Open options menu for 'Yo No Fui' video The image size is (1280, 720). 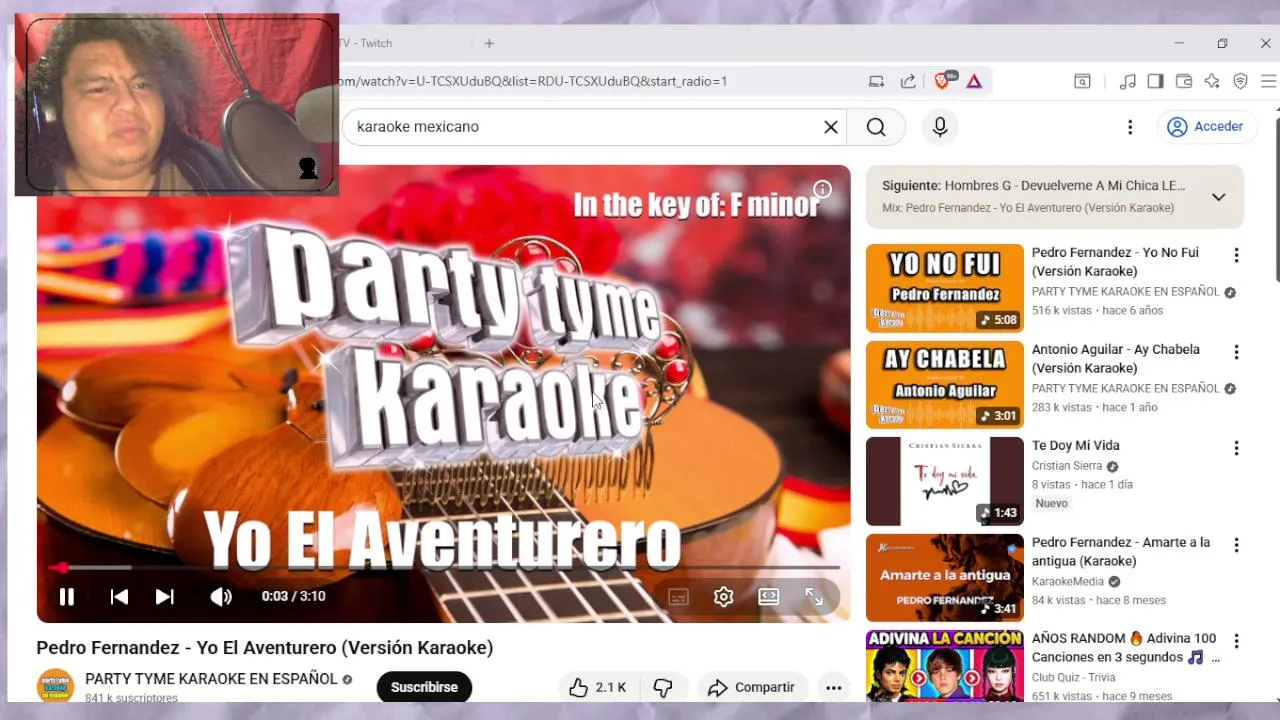click(x=1236, y=255)
